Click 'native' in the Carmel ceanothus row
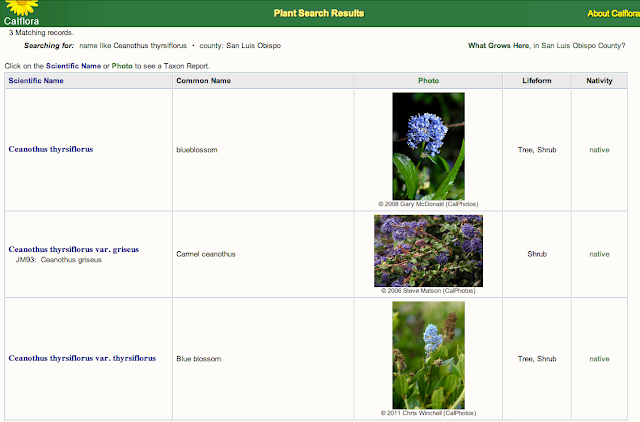This screenshot has height=422, width=640. pos(599,254)
